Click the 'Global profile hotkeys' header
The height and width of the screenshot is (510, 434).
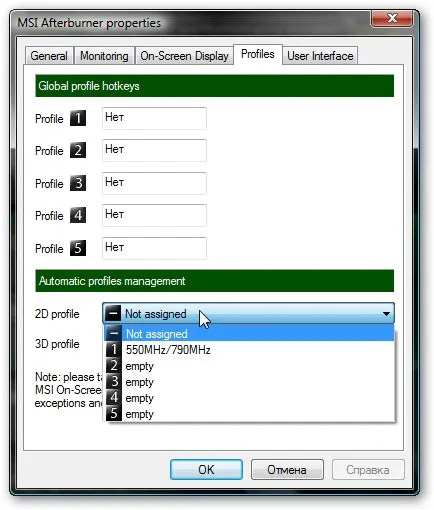214,86
